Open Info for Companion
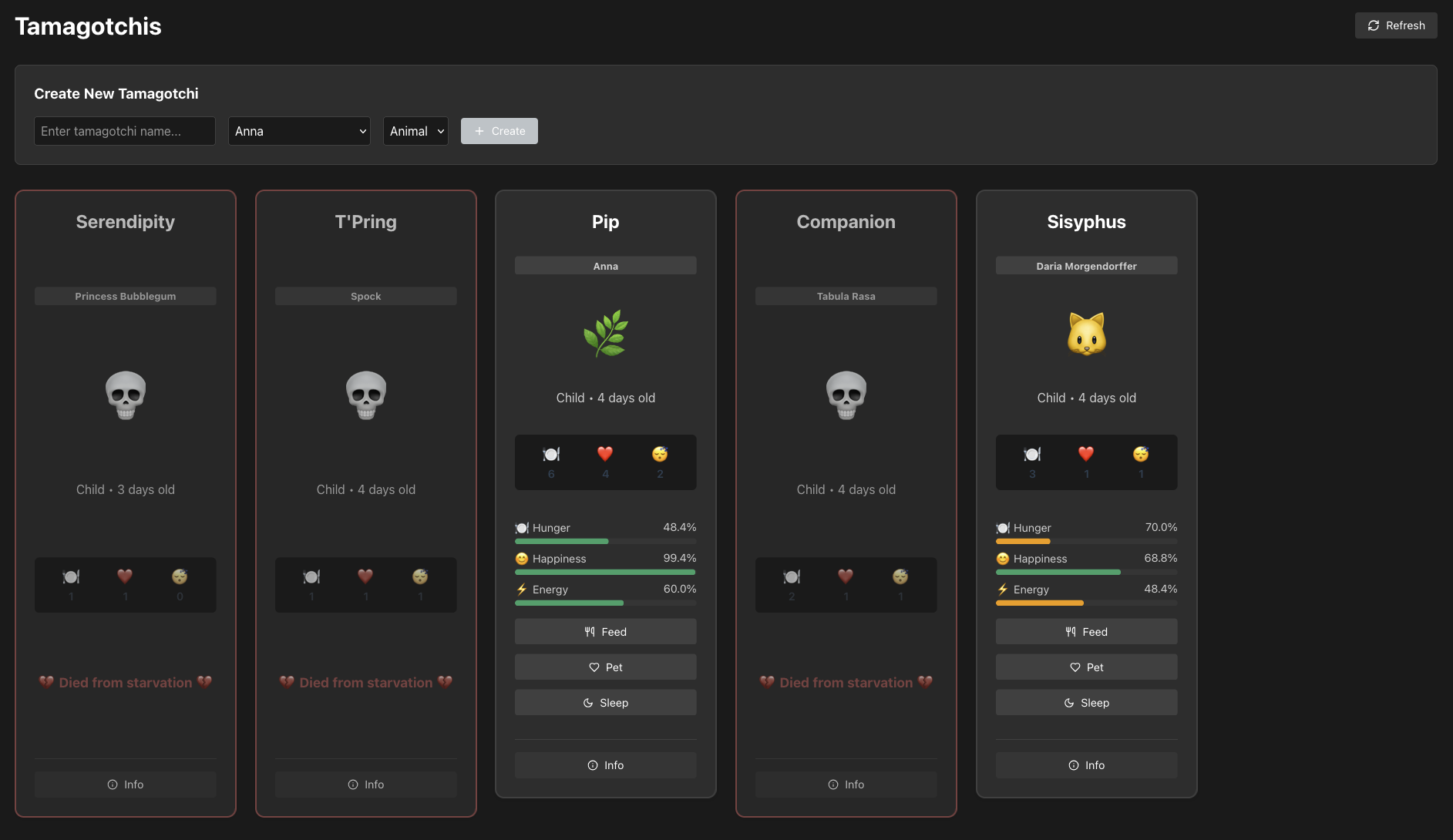 point(846,785)
